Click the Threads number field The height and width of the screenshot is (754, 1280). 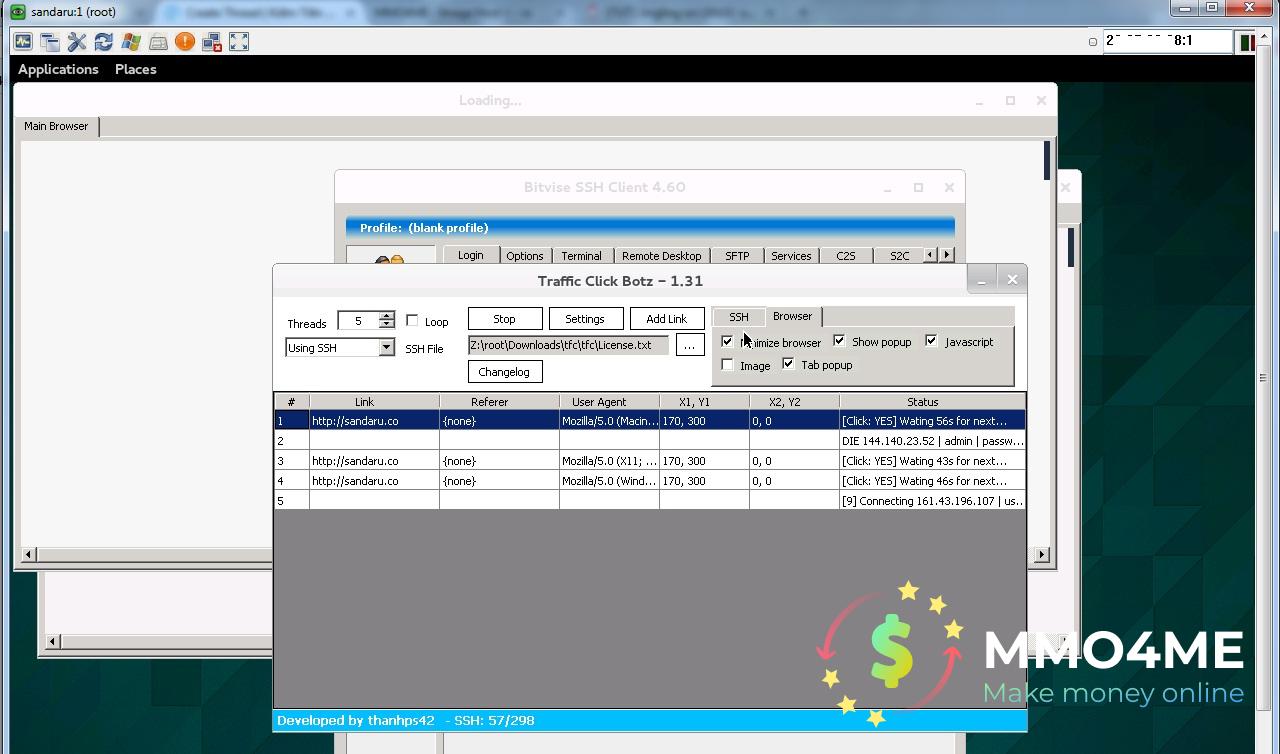(358, 321)
